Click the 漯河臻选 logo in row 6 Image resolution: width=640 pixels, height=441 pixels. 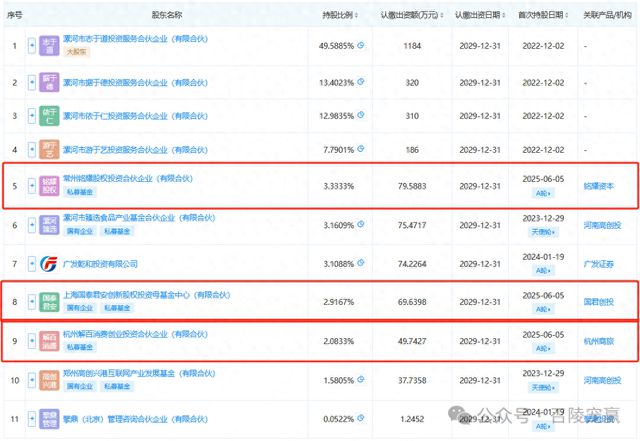[x=49, y=225]
